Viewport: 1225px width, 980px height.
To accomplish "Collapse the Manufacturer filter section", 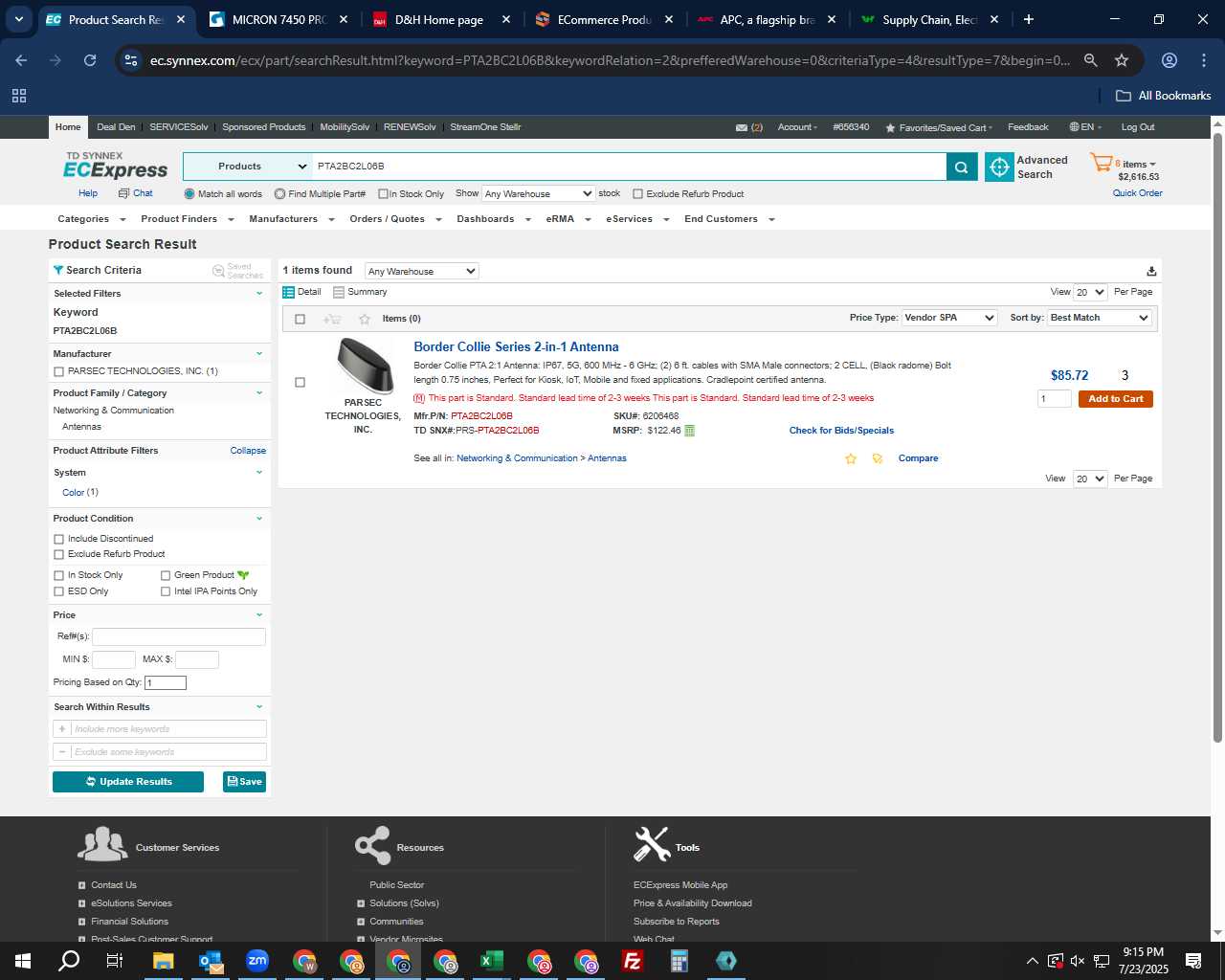I will 259,354.
